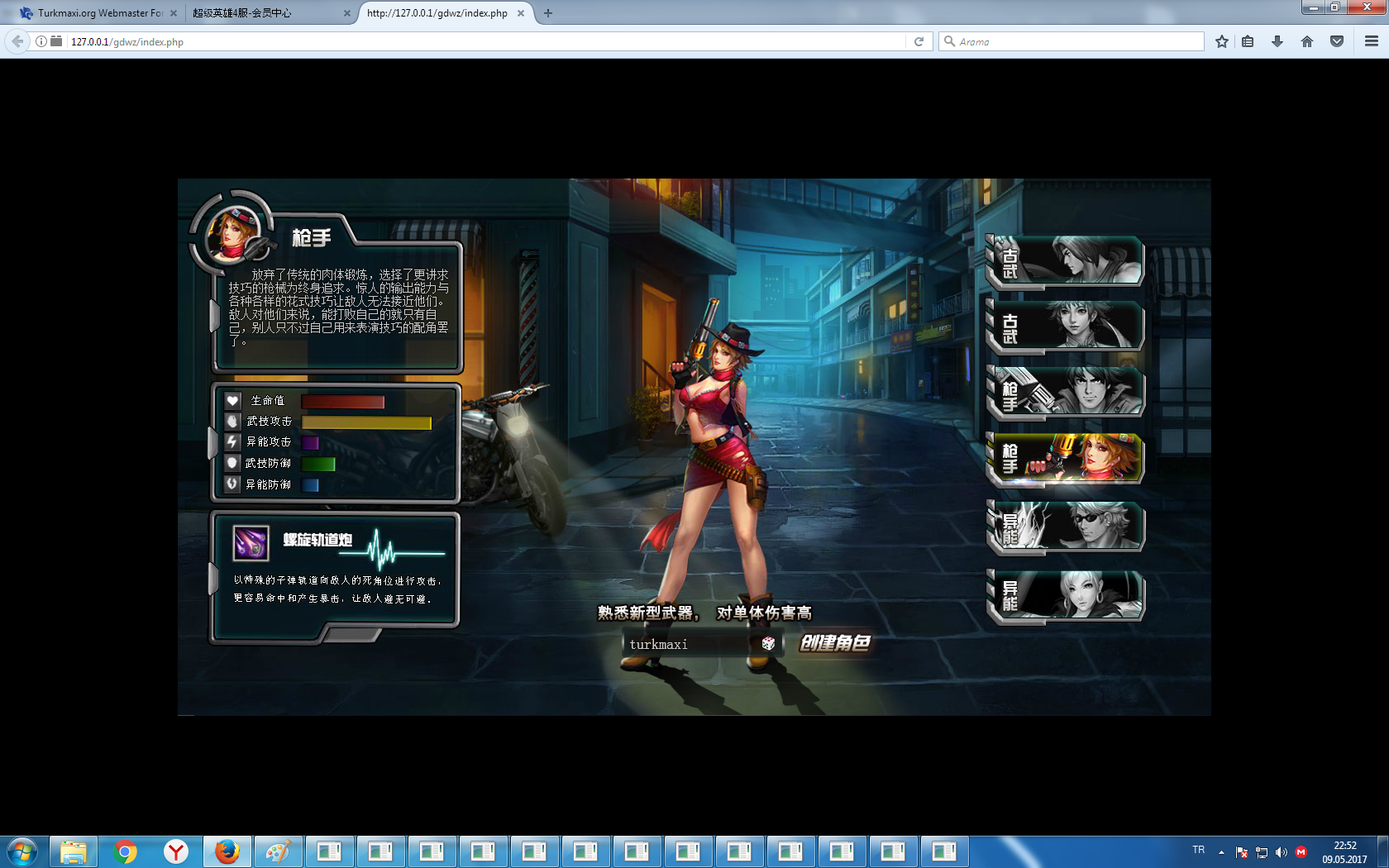The height and width of the screenshot is (868, 1389).
Task: Open the Firefox hamburger menu
Action: pyautogui.click(x=1372, y=41)
